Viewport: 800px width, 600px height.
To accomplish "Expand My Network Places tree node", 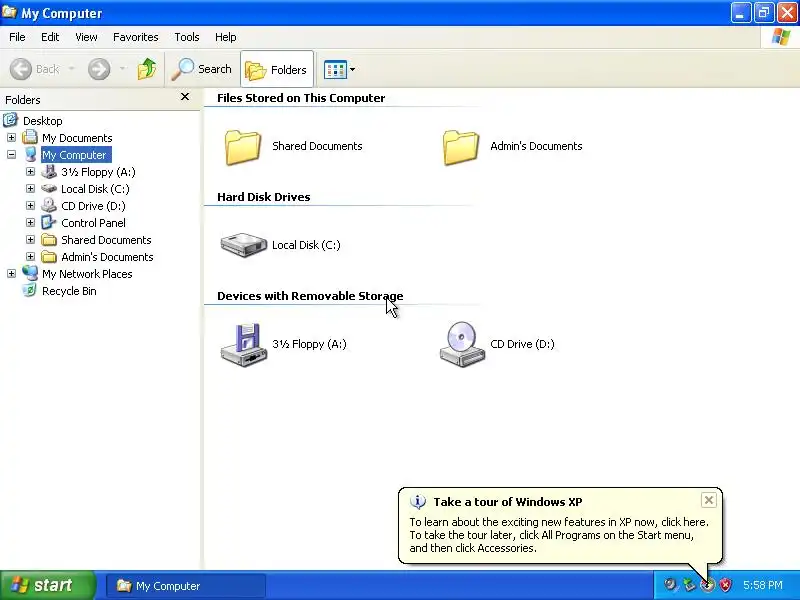I will (x=11, y=274).
